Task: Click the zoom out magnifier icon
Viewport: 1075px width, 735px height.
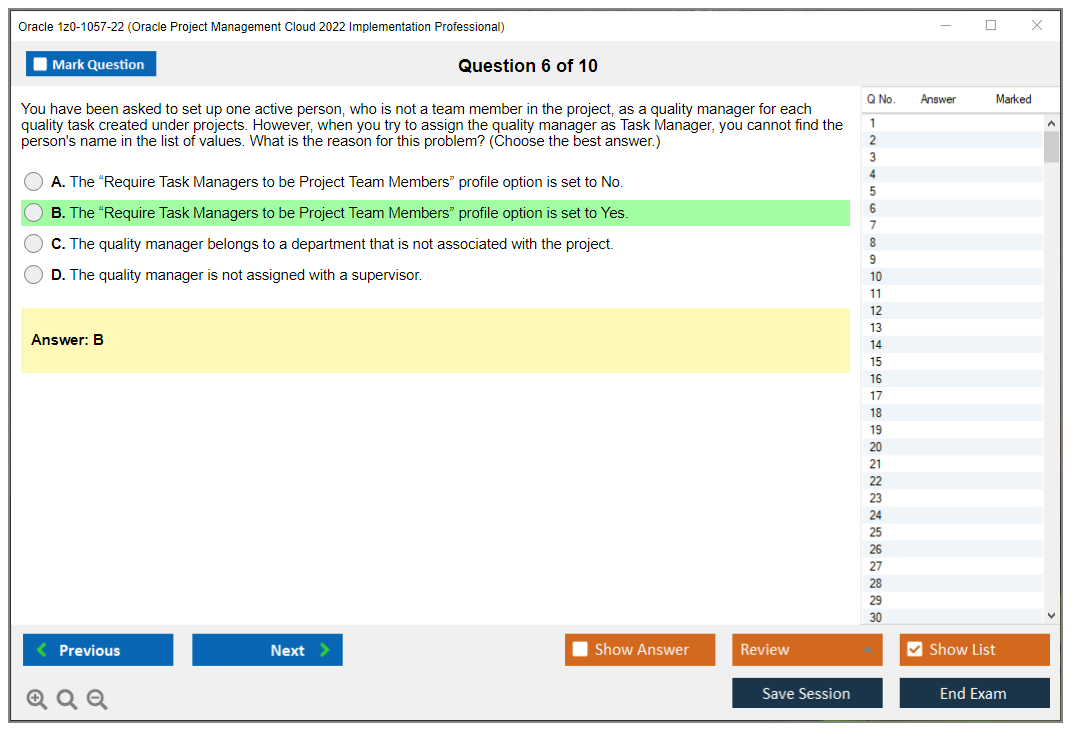Action: 96,699
